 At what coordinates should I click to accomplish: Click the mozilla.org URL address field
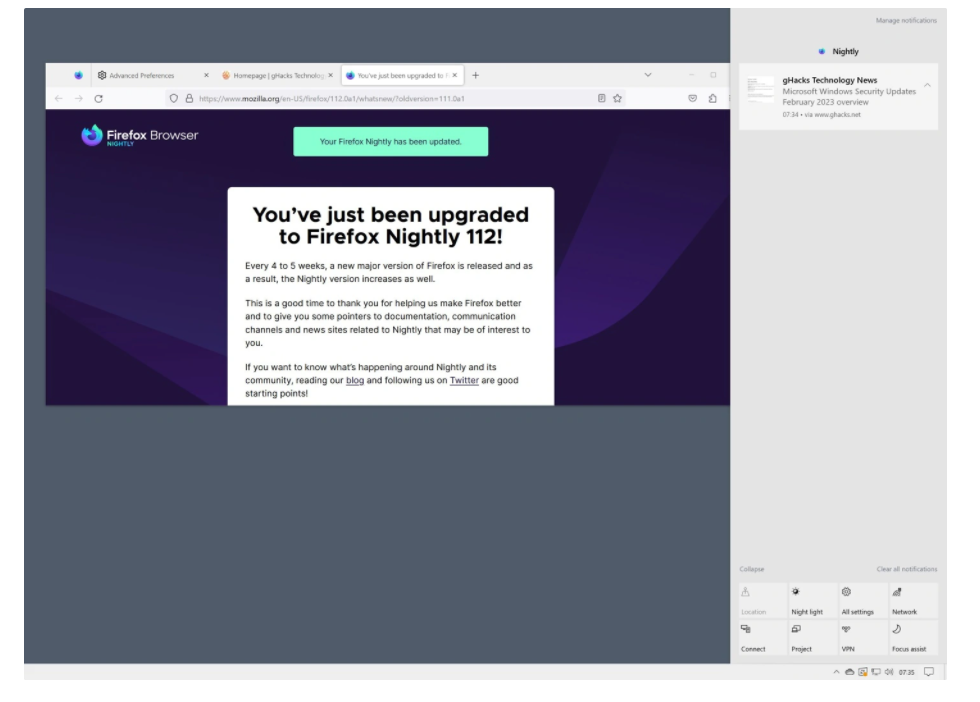[394, 98]
